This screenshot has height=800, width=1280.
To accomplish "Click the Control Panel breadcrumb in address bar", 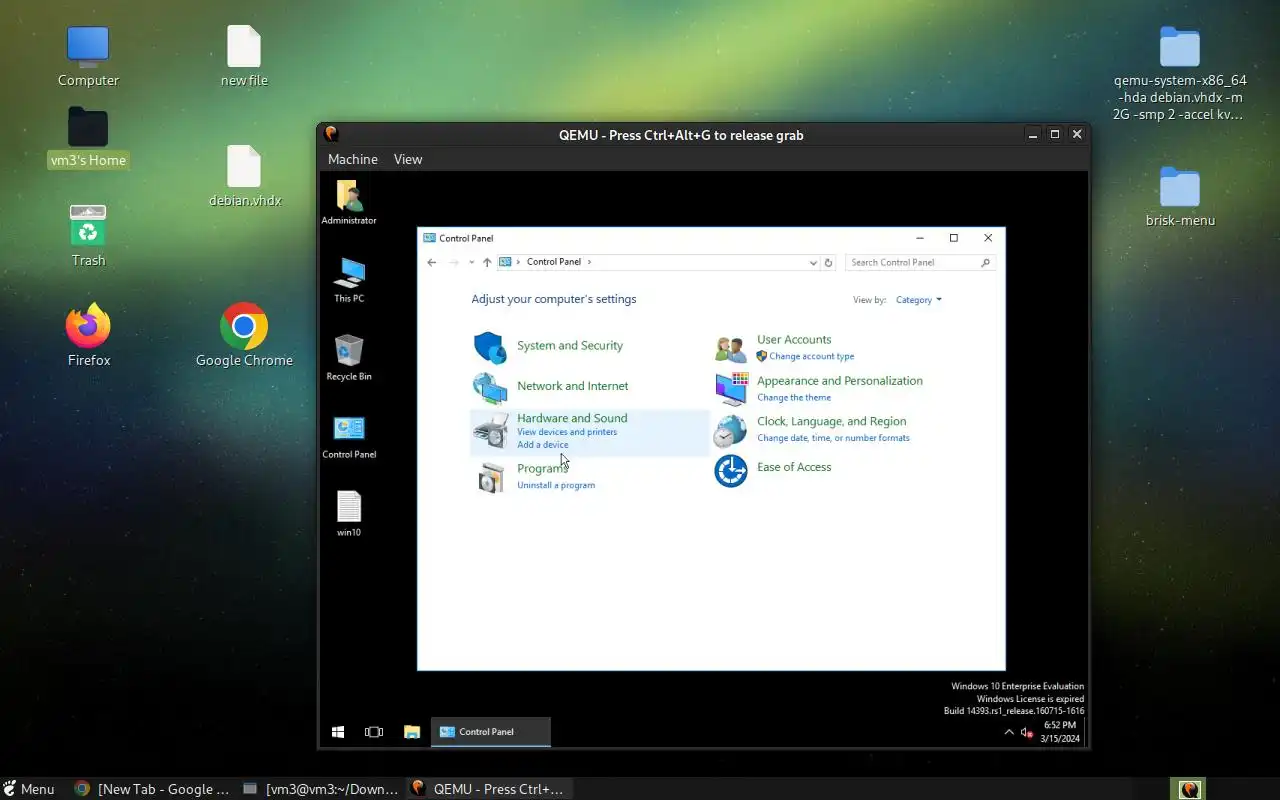I will click(554, 262).
